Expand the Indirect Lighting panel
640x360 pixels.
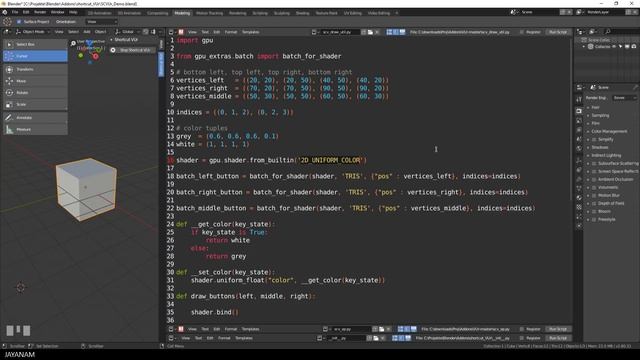606,156
